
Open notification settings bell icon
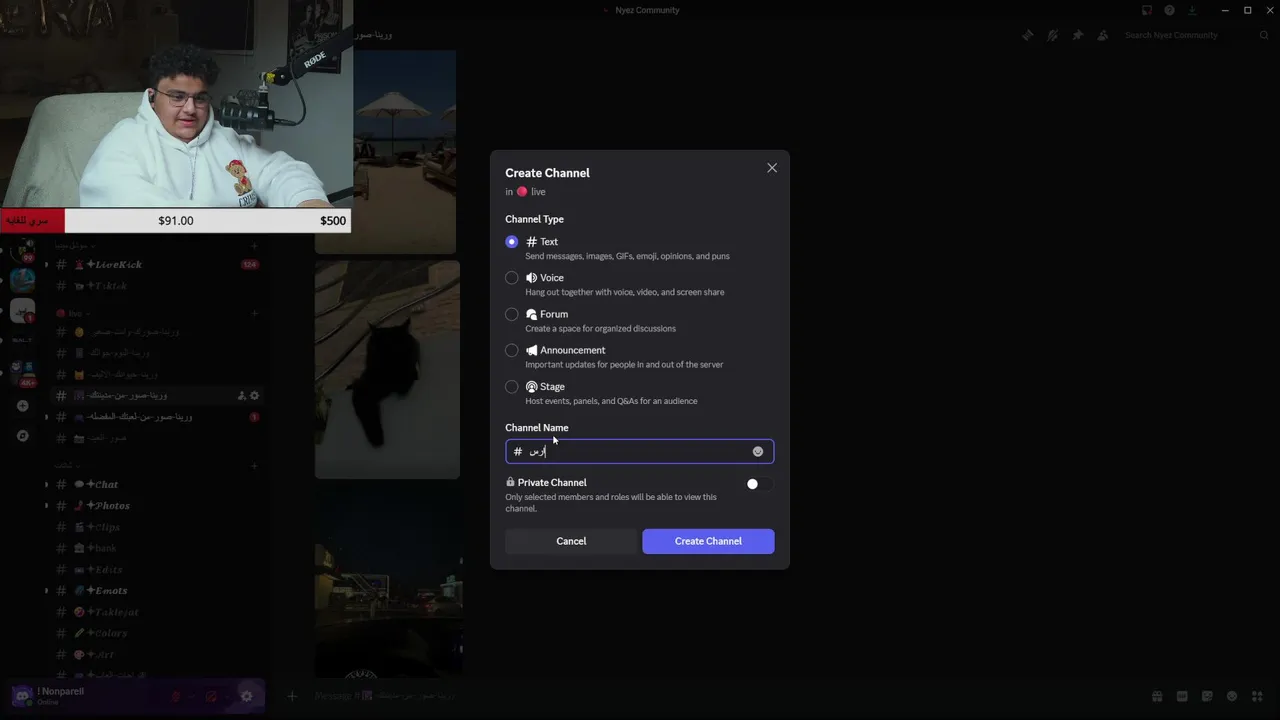[x=1052, y=35]
